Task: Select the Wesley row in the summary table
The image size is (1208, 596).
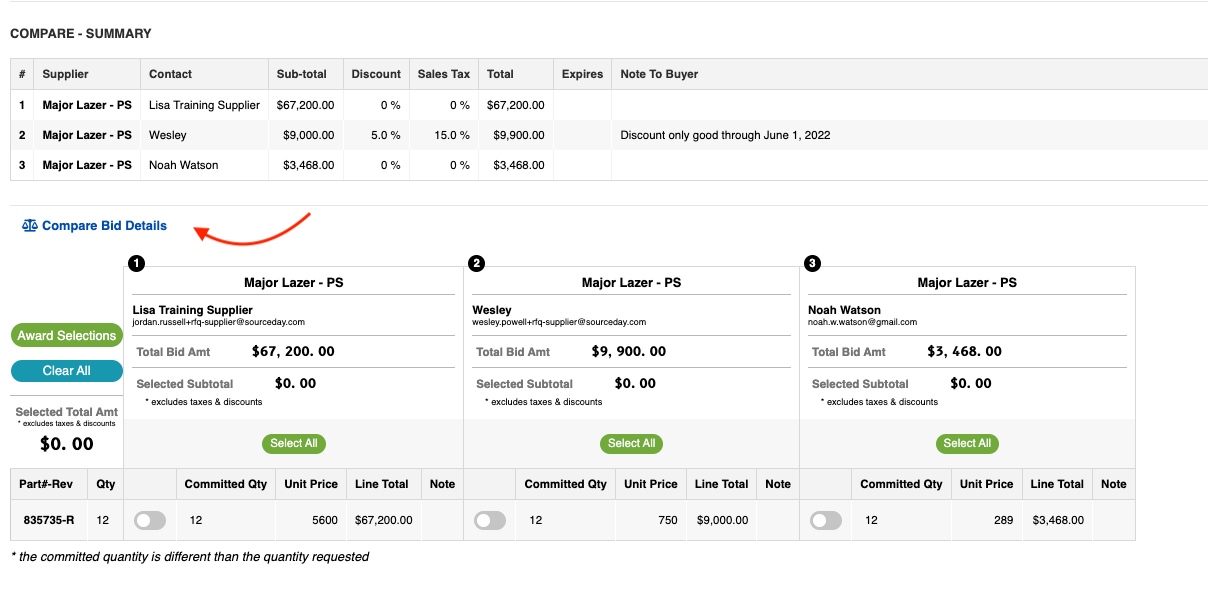Action: (608, 135)
